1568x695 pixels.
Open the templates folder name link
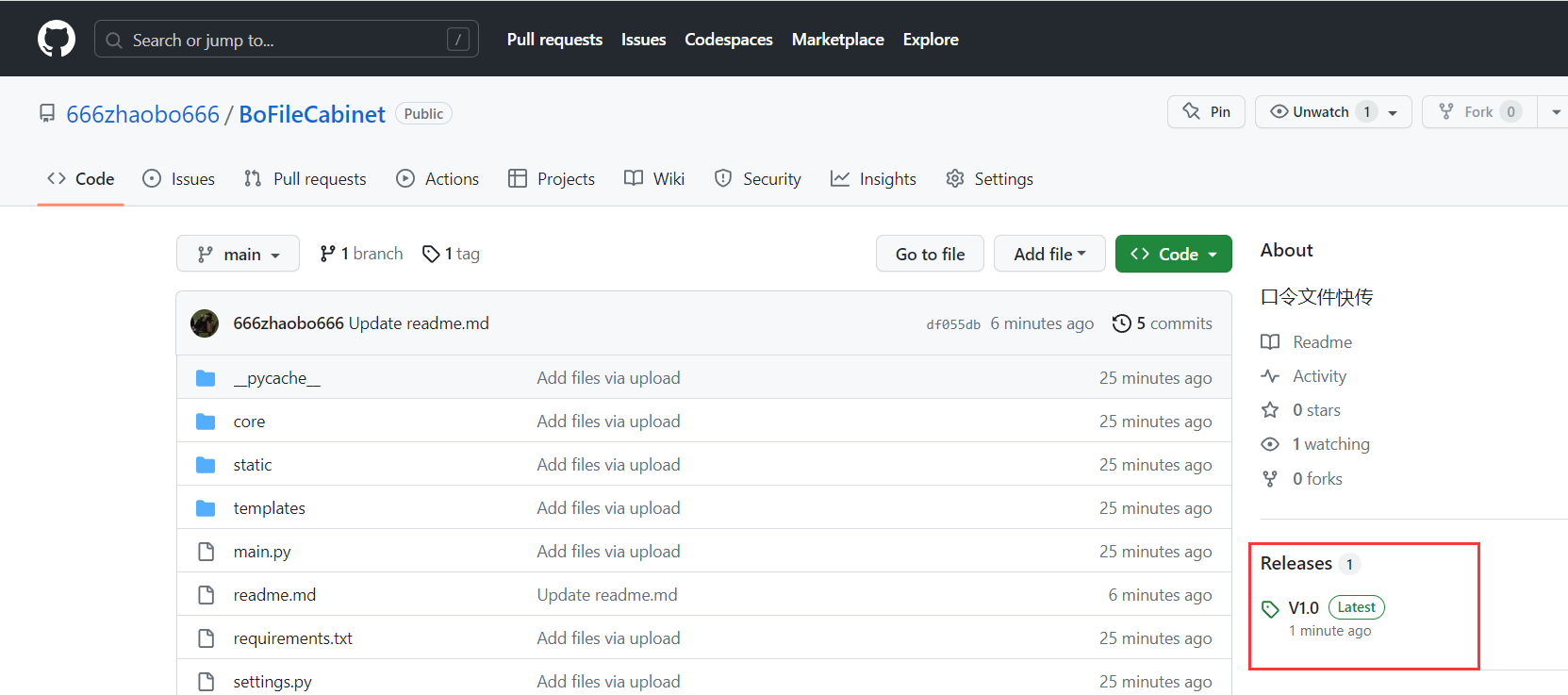point(270,508)
